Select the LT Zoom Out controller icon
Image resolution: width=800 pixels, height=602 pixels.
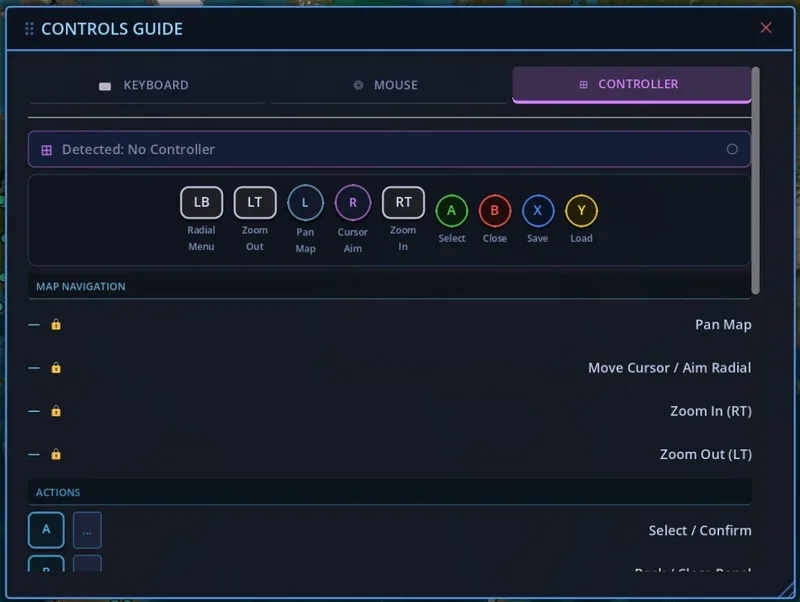point(255,202)
